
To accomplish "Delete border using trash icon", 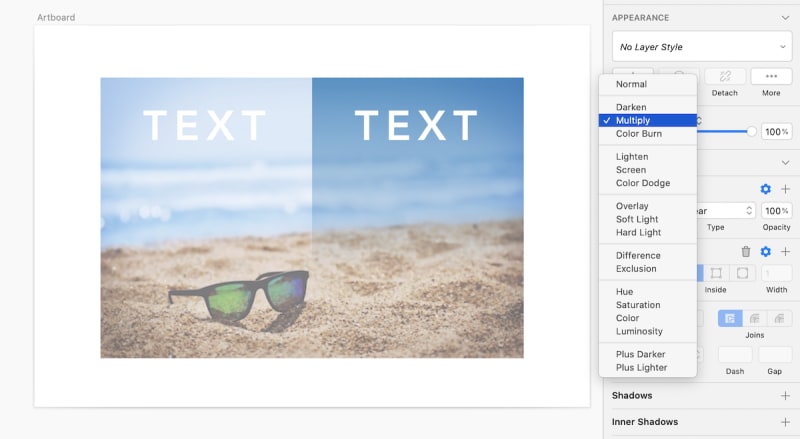I will 745,251.
